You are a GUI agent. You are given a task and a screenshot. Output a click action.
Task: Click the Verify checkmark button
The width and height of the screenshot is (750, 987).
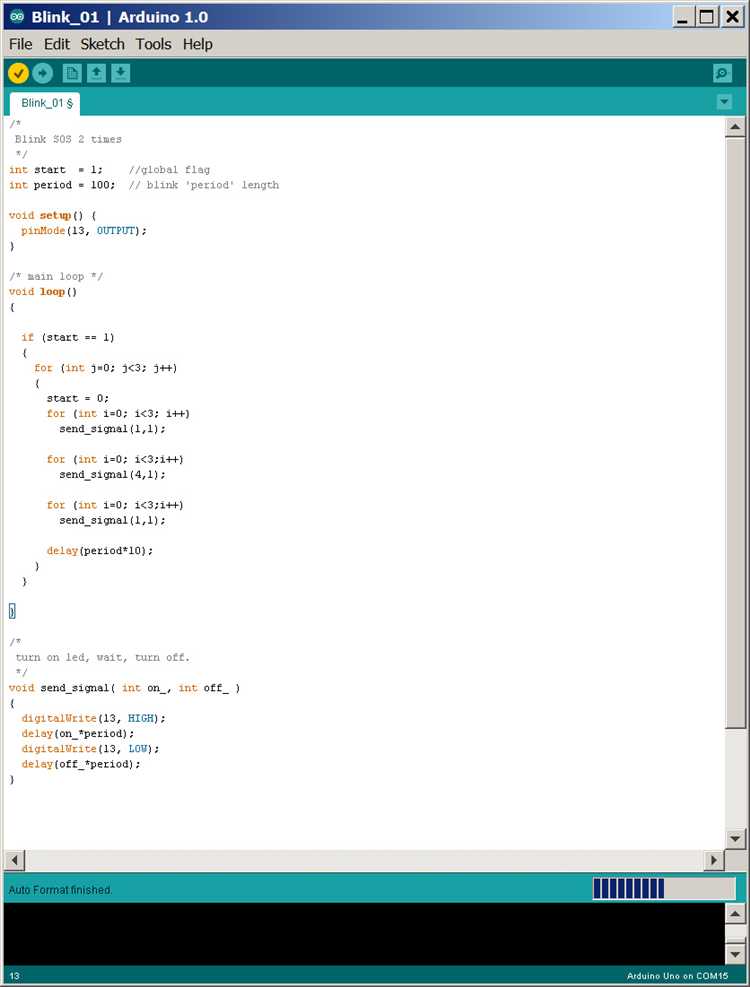click(18, 74)
